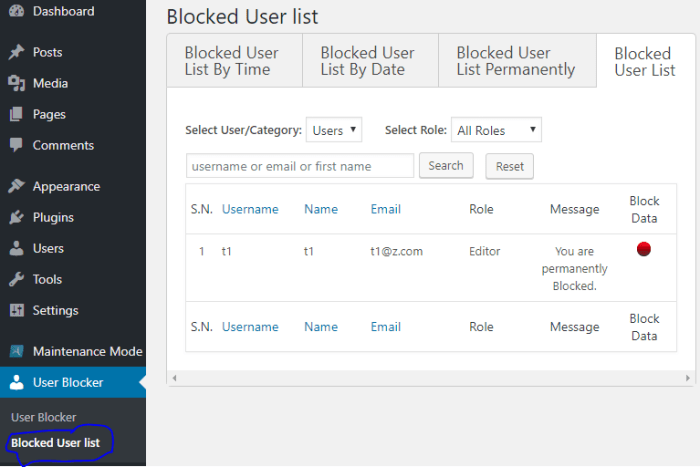The image size is (700, 467).
Task: Click the Pages icon in sidebar
Action: point(16,114)
